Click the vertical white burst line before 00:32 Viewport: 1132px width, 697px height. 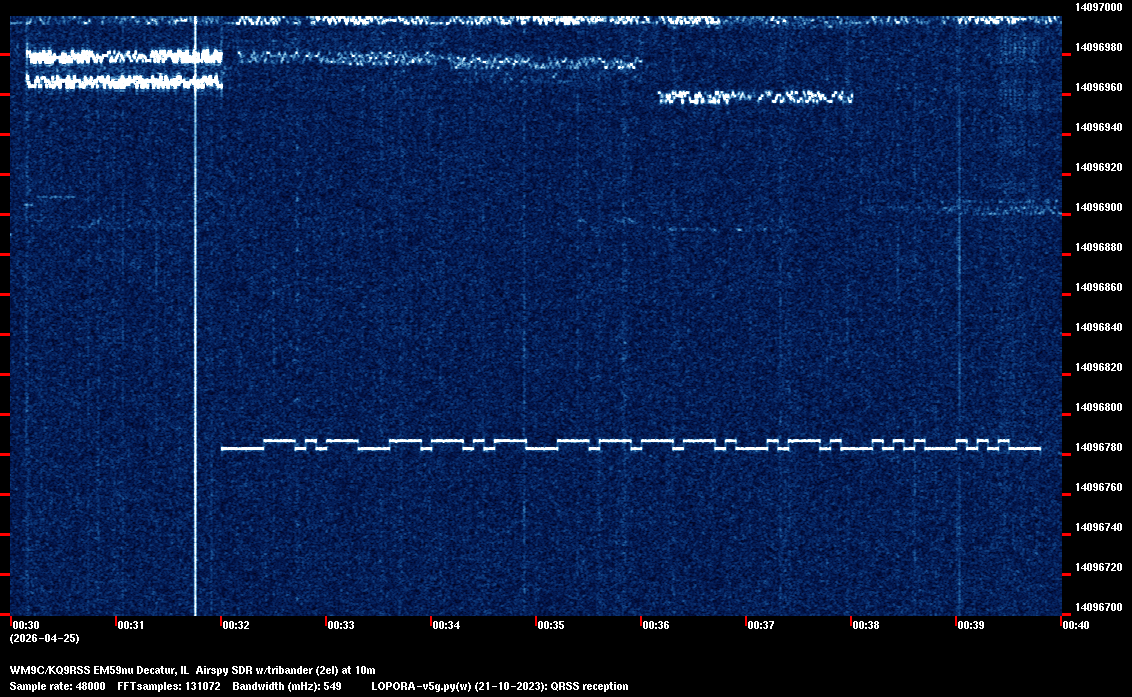click(x=195, y=316)
